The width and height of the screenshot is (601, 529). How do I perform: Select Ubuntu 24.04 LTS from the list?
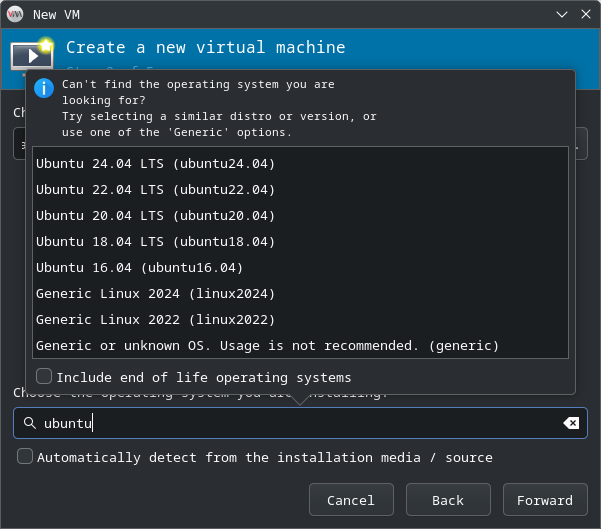(300, 164)
